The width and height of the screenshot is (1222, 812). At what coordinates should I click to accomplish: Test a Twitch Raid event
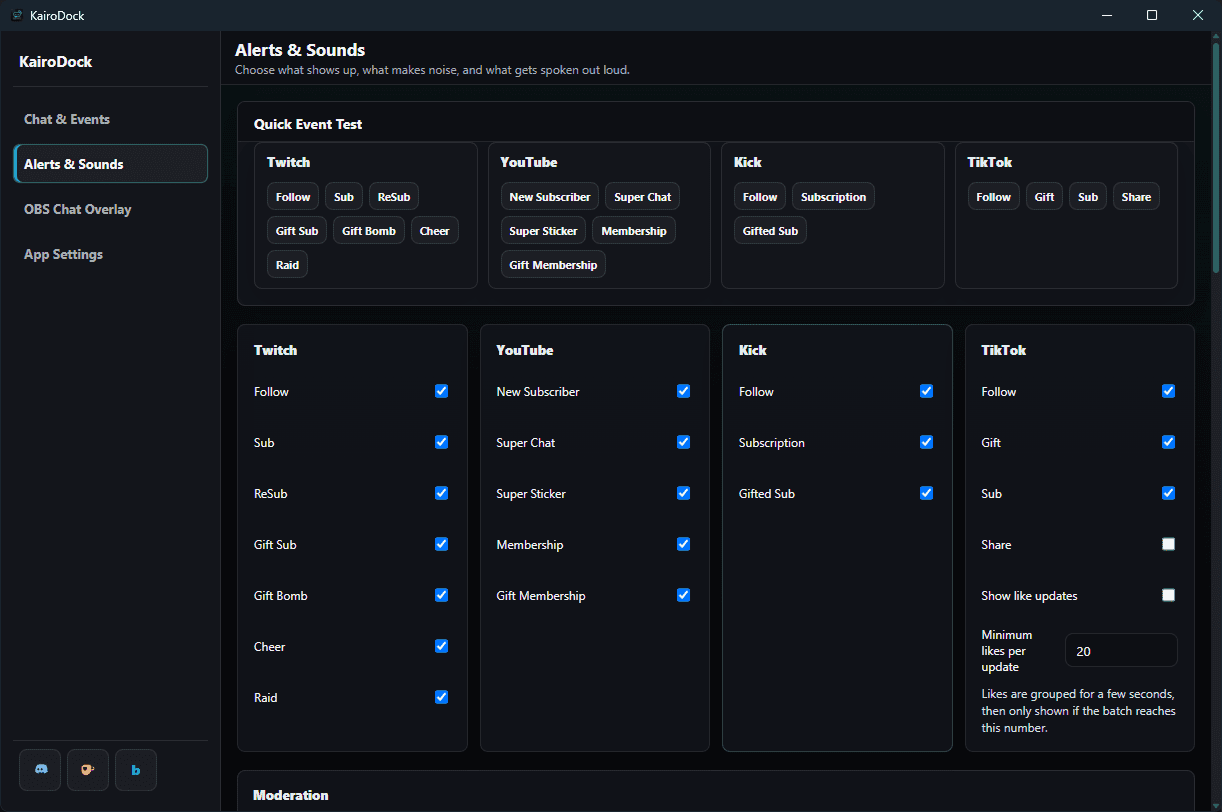pyautogui.click(x=288, y=265)
